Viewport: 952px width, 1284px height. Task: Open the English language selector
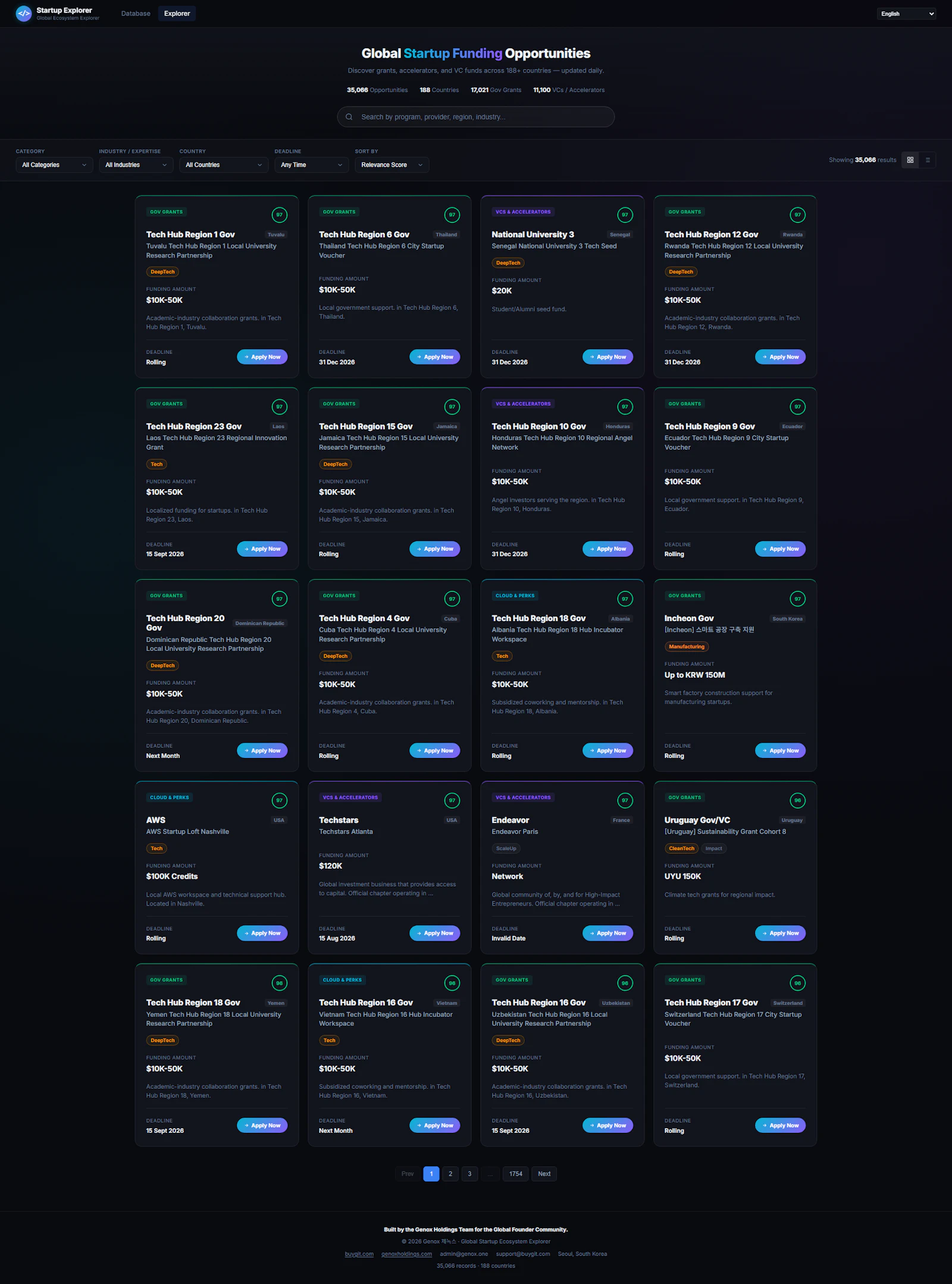pos(906,14)
